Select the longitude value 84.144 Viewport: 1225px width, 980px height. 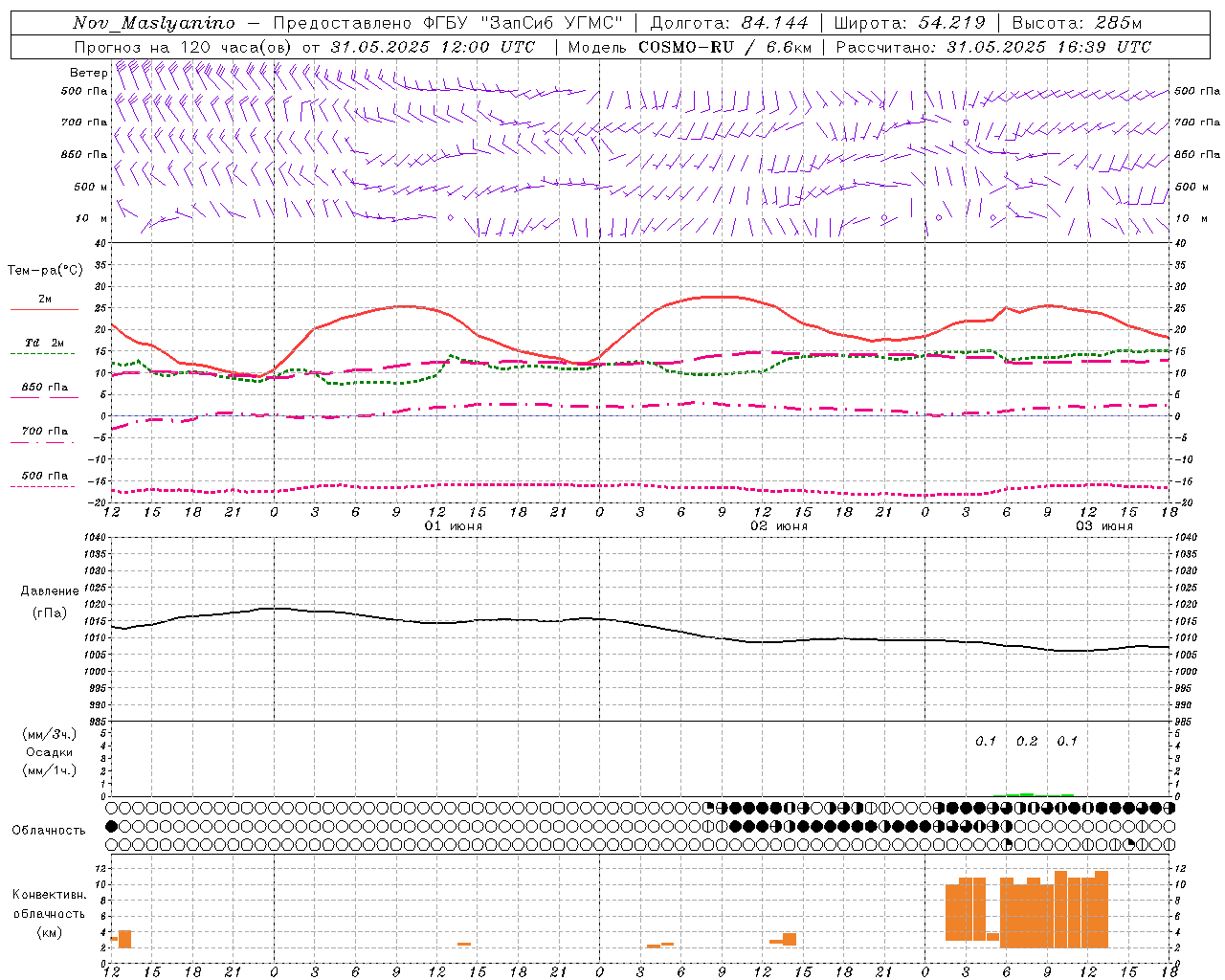click(775, 23)
